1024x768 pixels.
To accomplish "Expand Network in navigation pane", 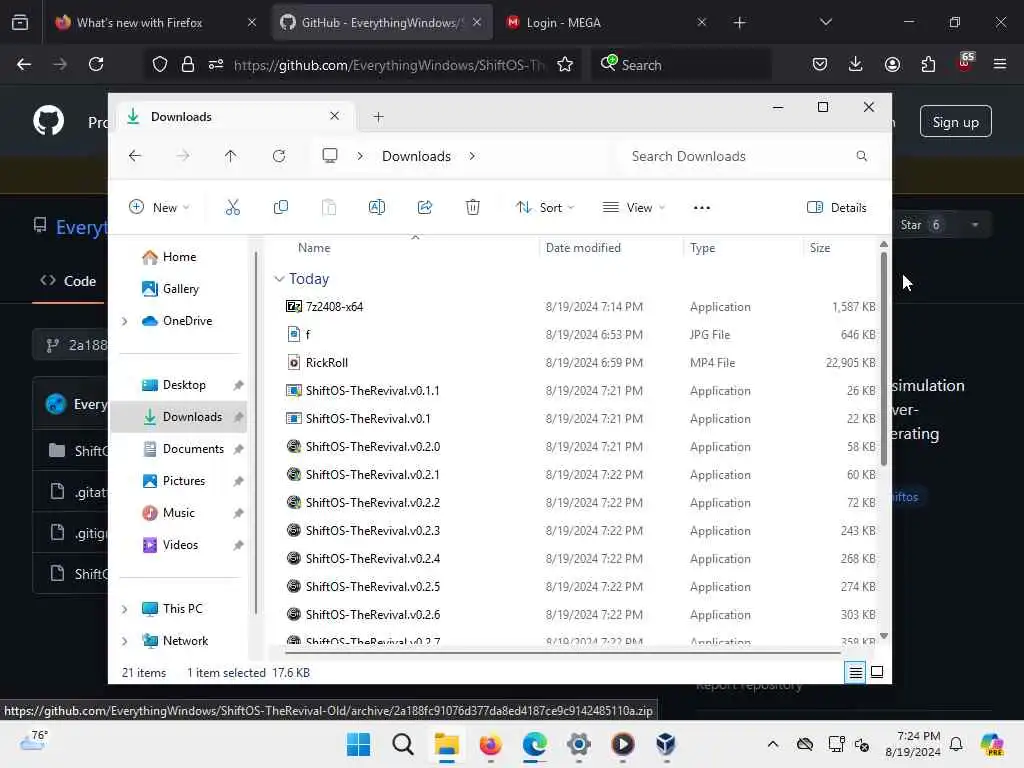I will (125, 641).
